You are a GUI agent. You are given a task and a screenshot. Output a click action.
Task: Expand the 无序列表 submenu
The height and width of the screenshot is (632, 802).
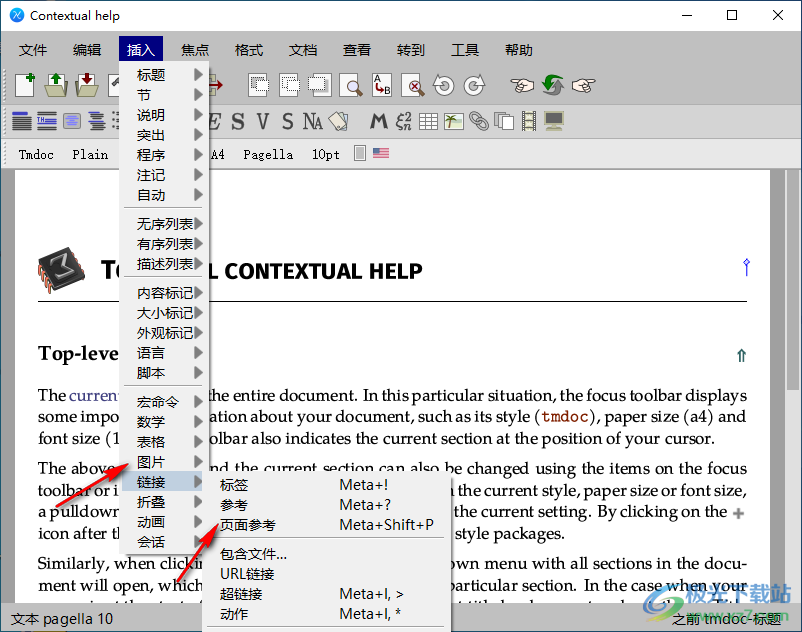(x=164, y=223)
